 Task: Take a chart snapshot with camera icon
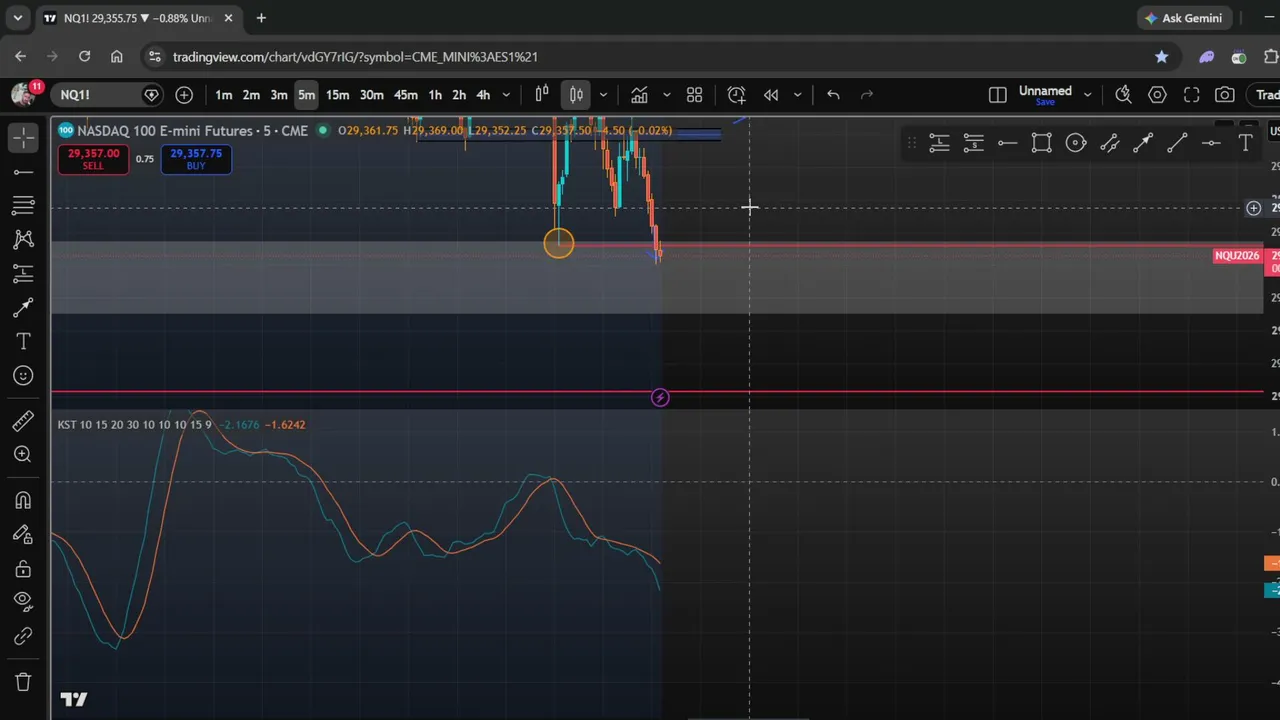[1225, 95]
